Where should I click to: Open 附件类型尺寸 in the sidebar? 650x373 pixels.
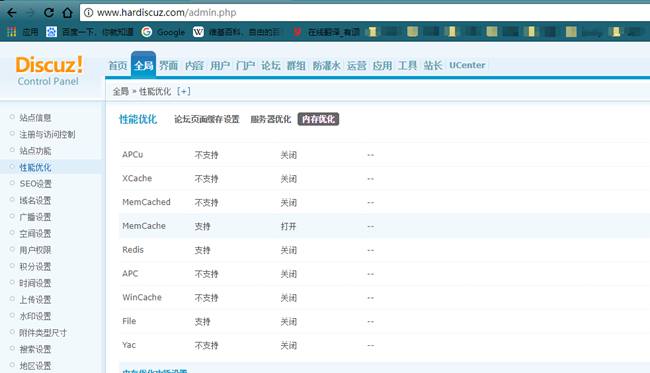[43, 333]
